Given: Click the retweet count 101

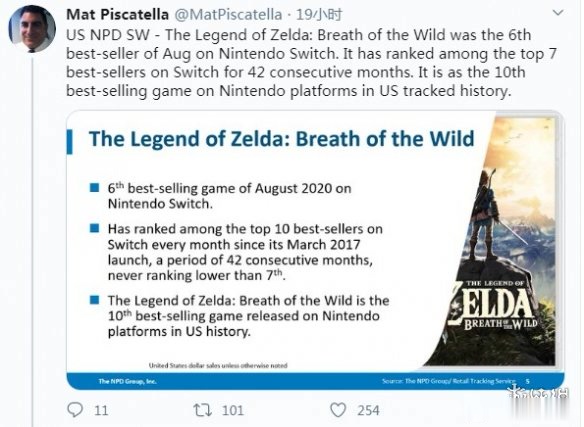Looking at the screenshot, I should [x=233, y=411].
